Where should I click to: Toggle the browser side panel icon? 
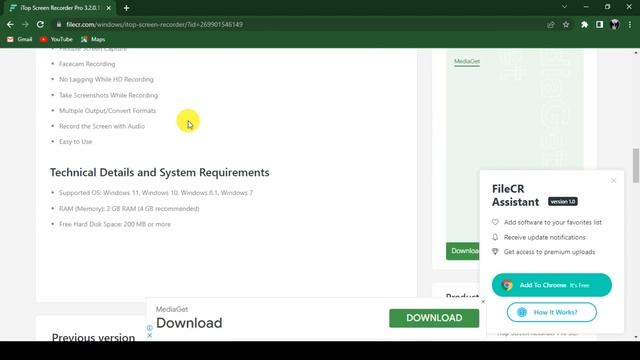[599, 24]
